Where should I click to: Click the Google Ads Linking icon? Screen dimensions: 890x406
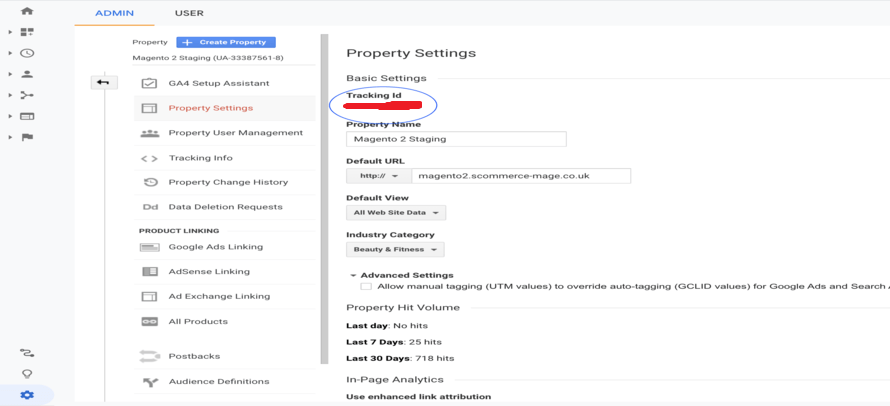click(149, 247)
